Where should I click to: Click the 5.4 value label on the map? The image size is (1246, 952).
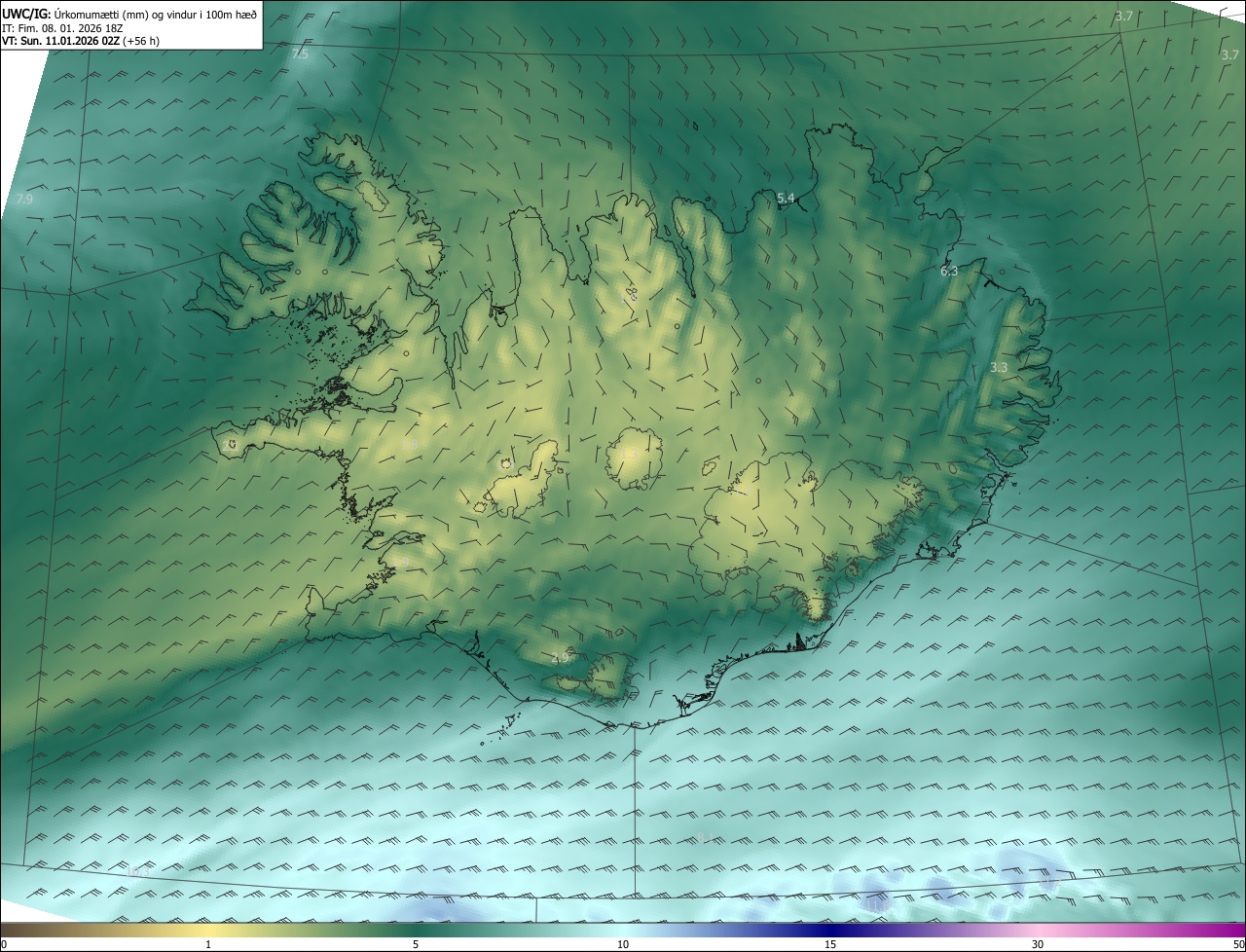click(x=786, y=198)
